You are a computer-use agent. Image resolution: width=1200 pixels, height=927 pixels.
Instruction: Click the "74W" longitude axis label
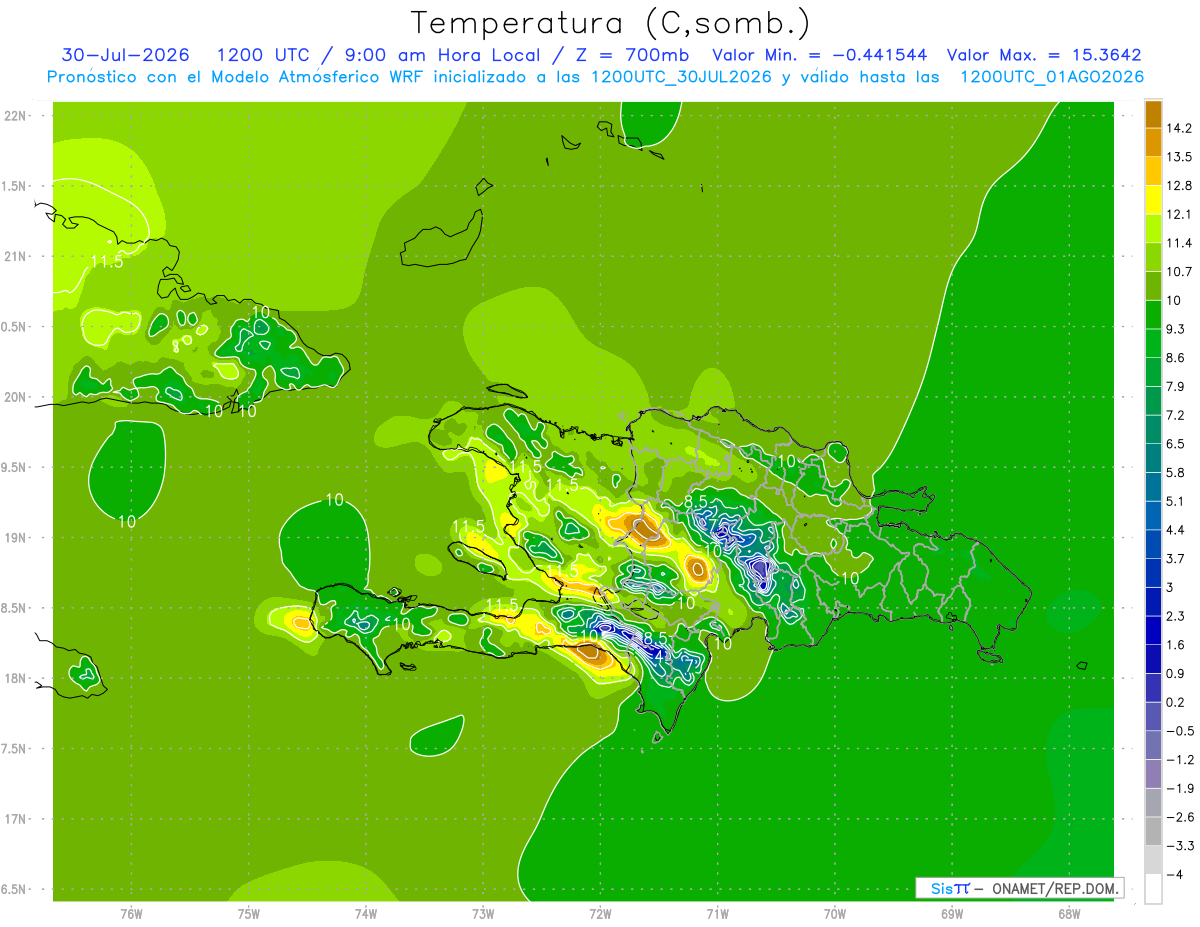pyautogui.click(x=366, y=914)
